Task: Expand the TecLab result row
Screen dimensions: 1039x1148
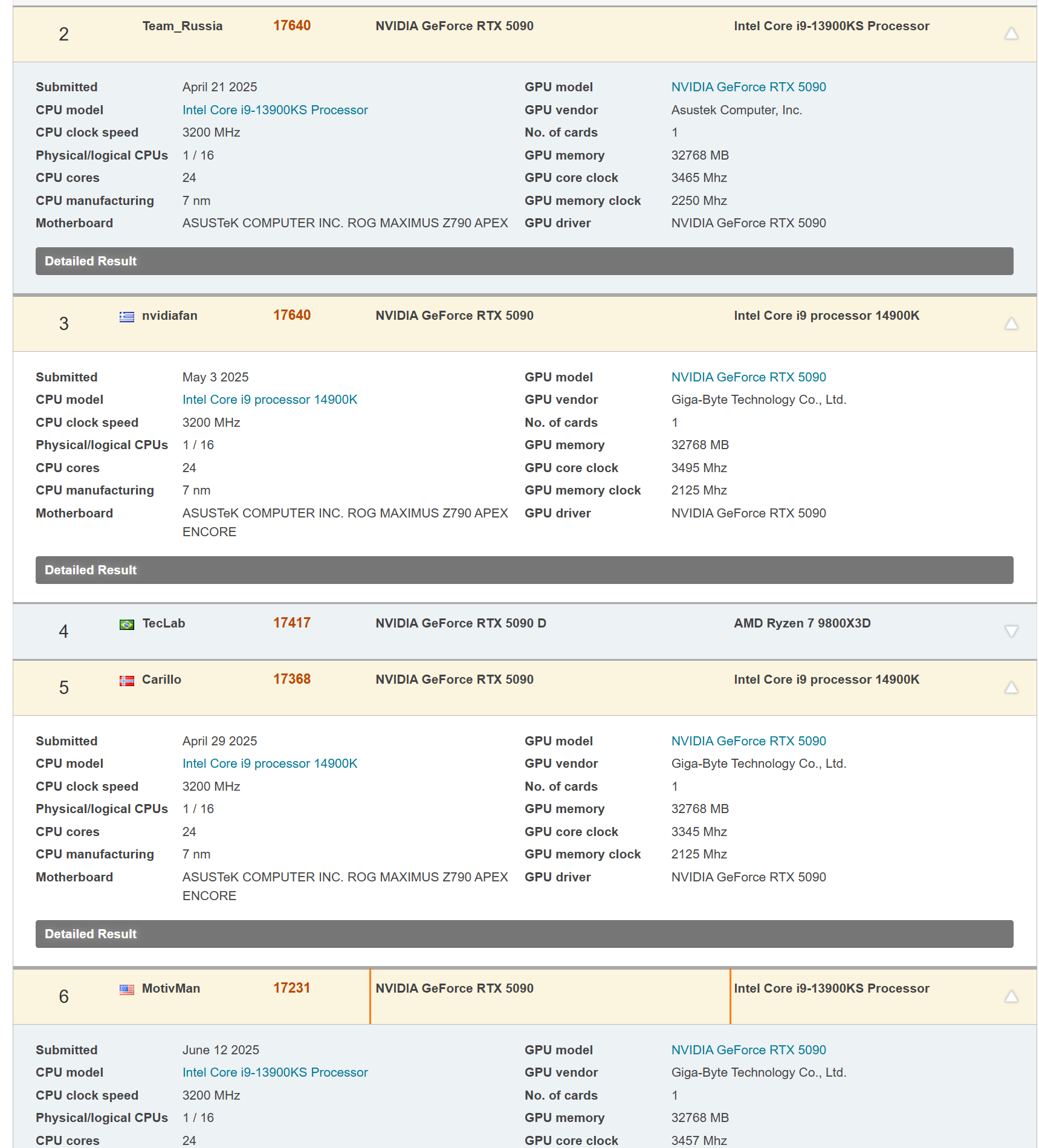Action: (x=1011, y=631)
